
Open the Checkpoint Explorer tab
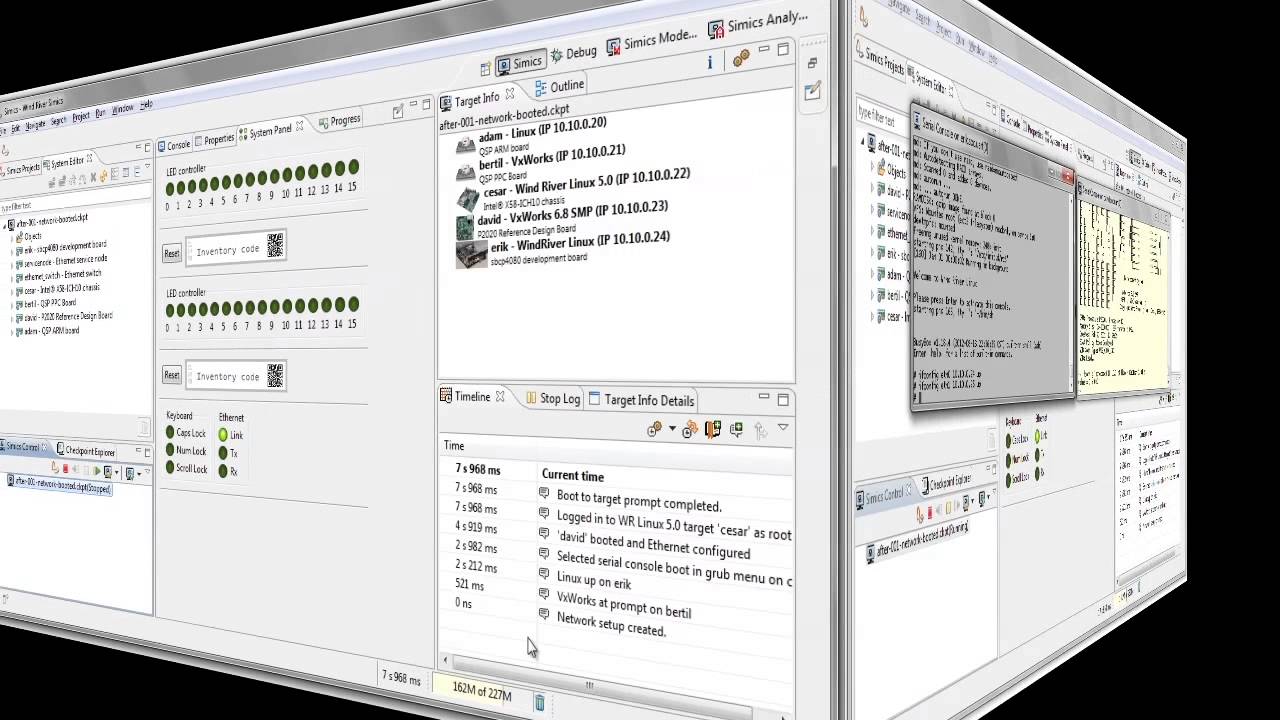tap(84, 452)
